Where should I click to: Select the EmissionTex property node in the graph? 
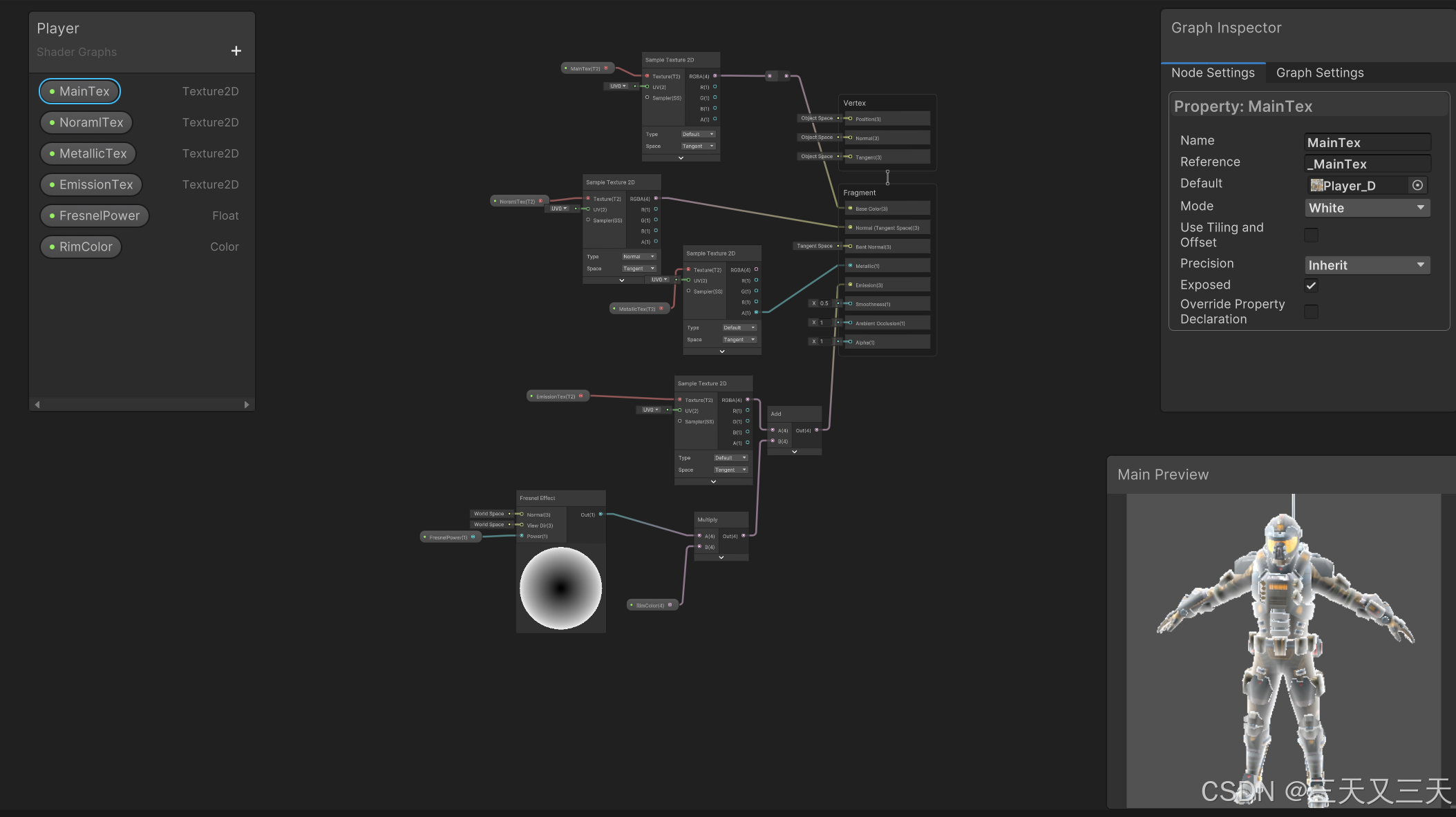556,396
